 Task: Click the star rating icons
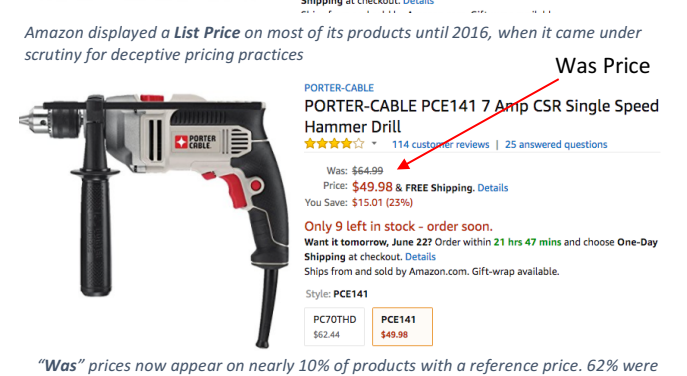pos(334,144)
